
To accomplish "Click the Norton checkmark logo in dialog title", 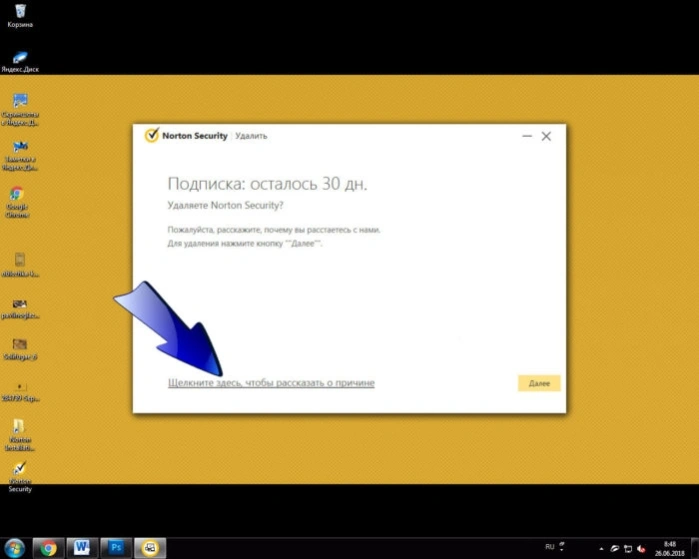I will tap(152, 135).
